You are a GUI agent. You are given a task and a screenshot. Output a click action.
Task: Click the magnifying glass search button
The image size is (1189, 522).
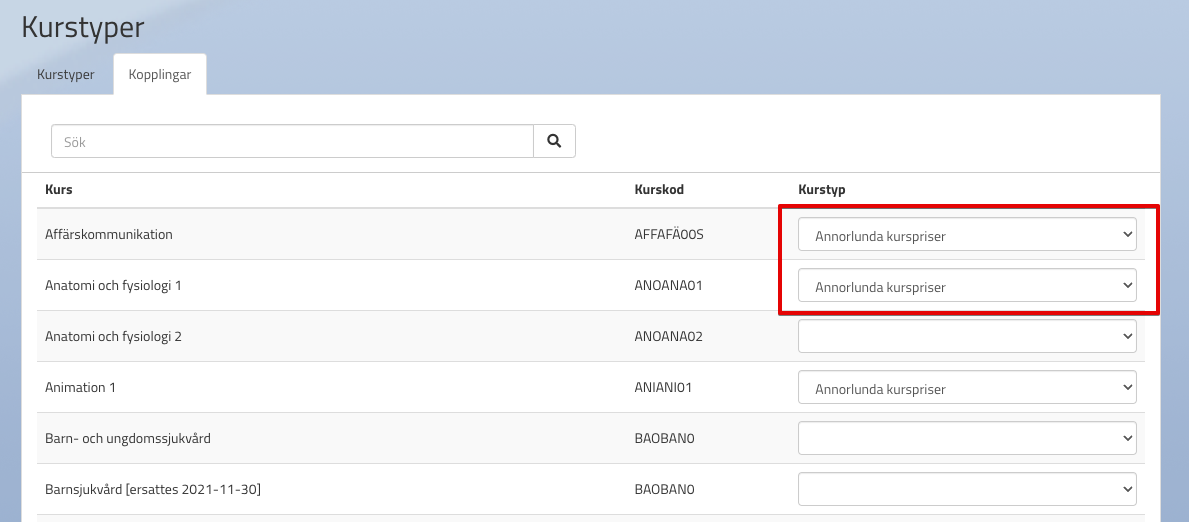pyautogui.click(x=554, y=142)
